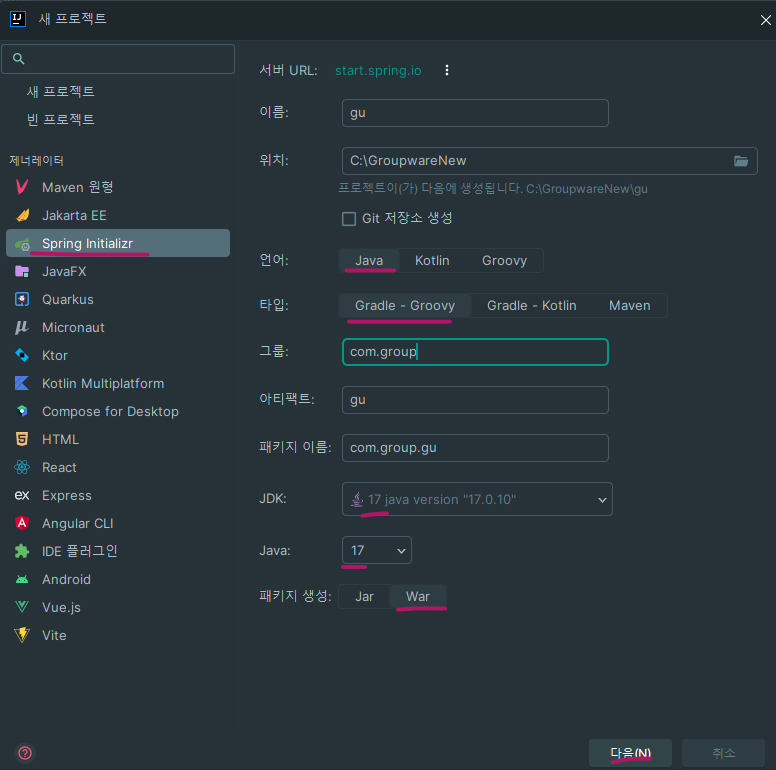Open the start.spring.io server link
This screenshot has height=770, width=776.
(378, 71)
